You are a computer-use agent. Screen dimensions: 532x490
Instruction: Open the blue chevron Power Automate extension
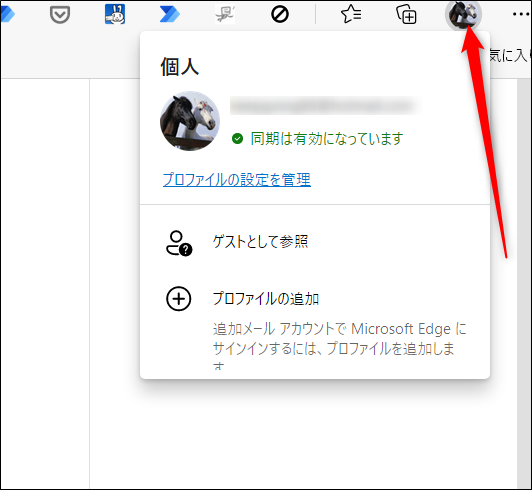click(x=170, y=15)
